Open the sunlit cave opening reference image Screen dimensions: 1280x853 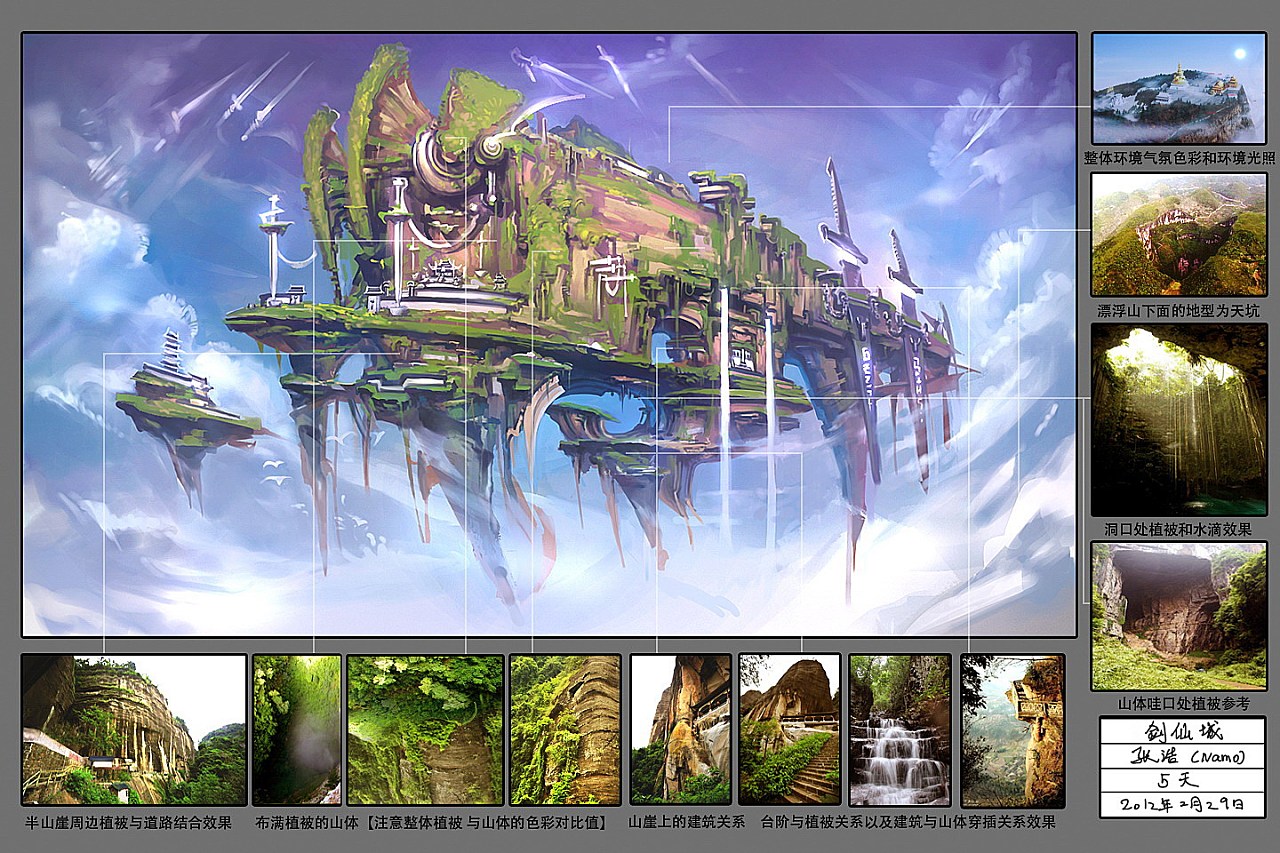(1178, 419)
